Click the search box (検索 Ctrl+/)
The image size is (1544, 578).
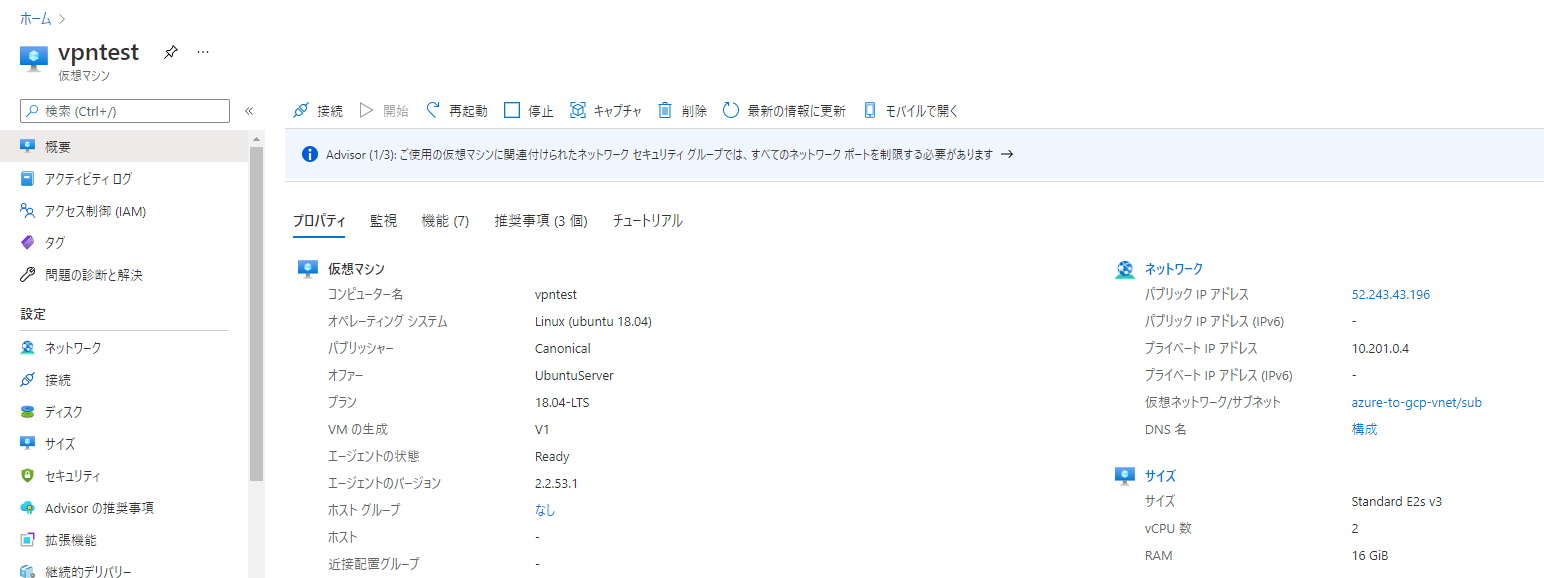point(125,111)
